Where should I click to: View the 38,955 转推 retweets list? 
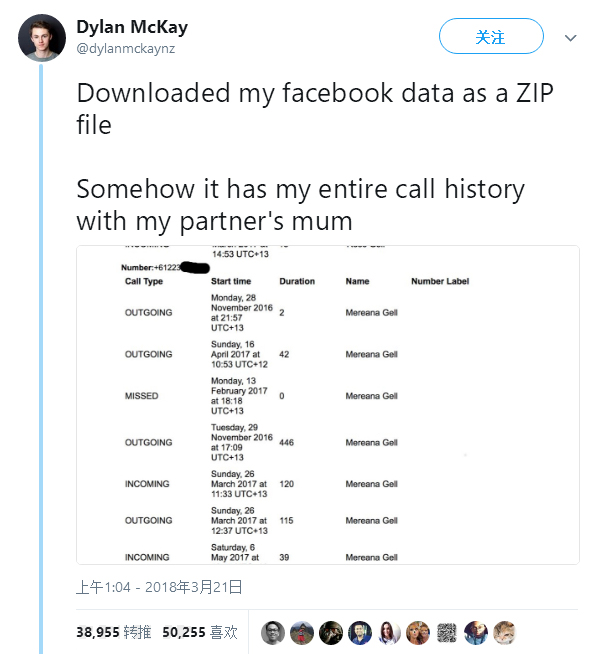tap(113, 632)
